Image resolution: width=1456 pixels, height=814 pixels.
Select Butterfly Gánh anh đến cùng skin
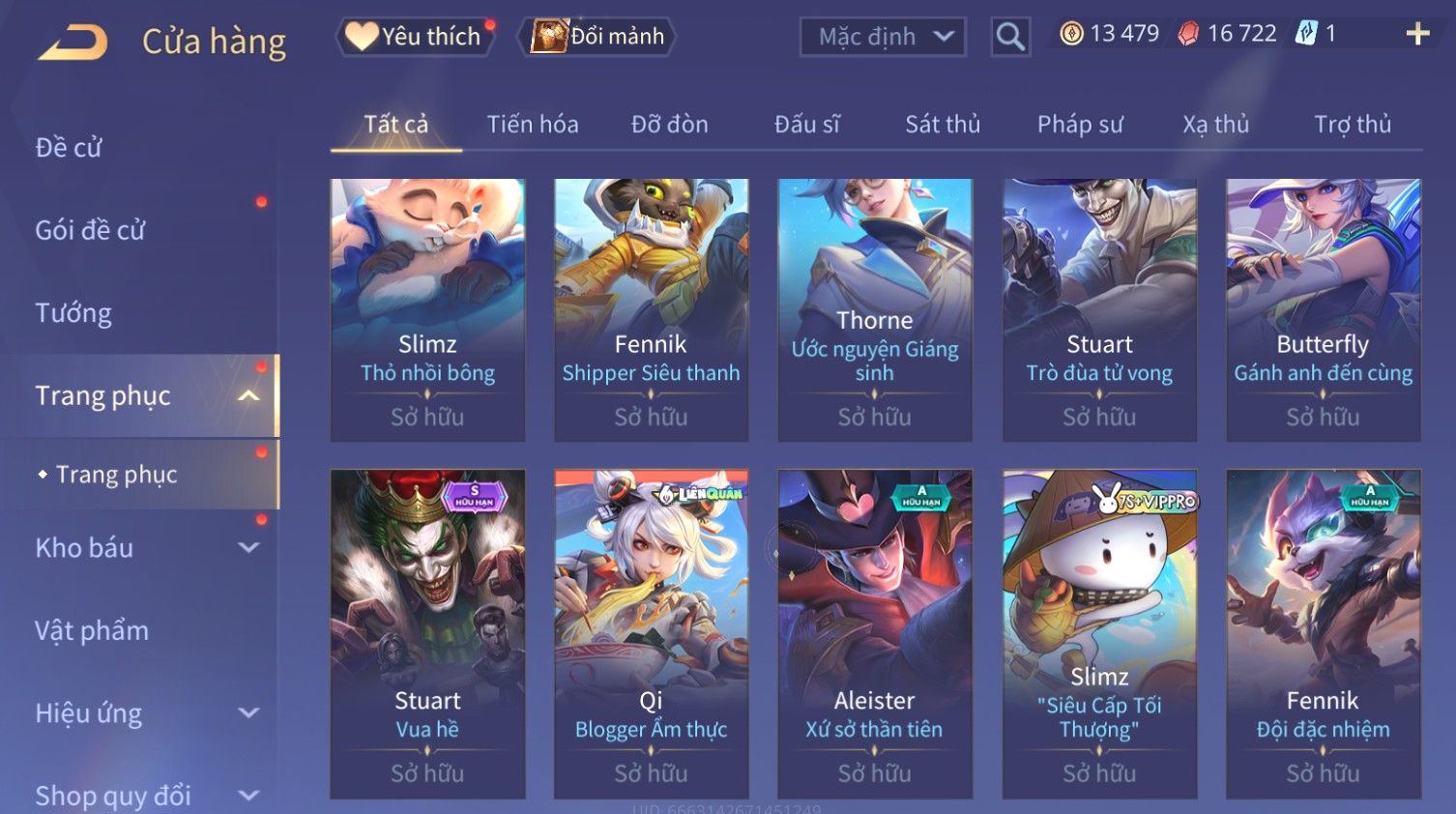point(1323,310)
